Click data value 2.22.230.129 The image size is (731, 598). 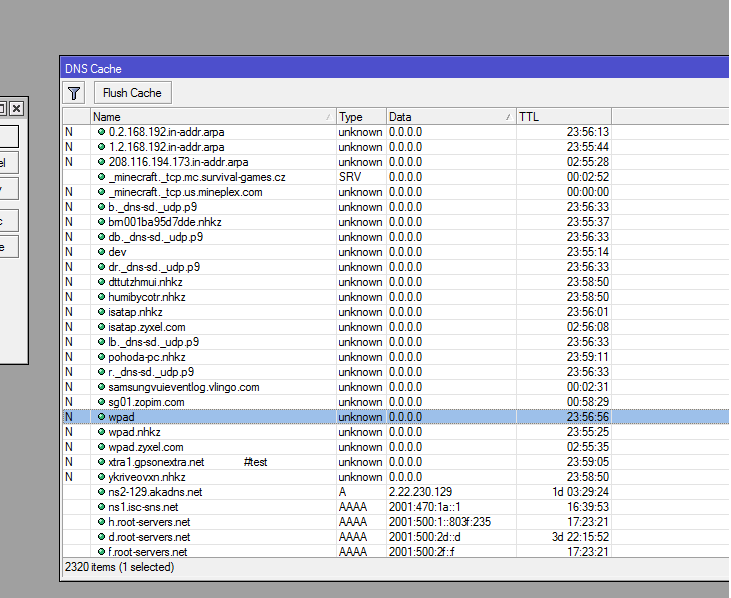[420, 492]
